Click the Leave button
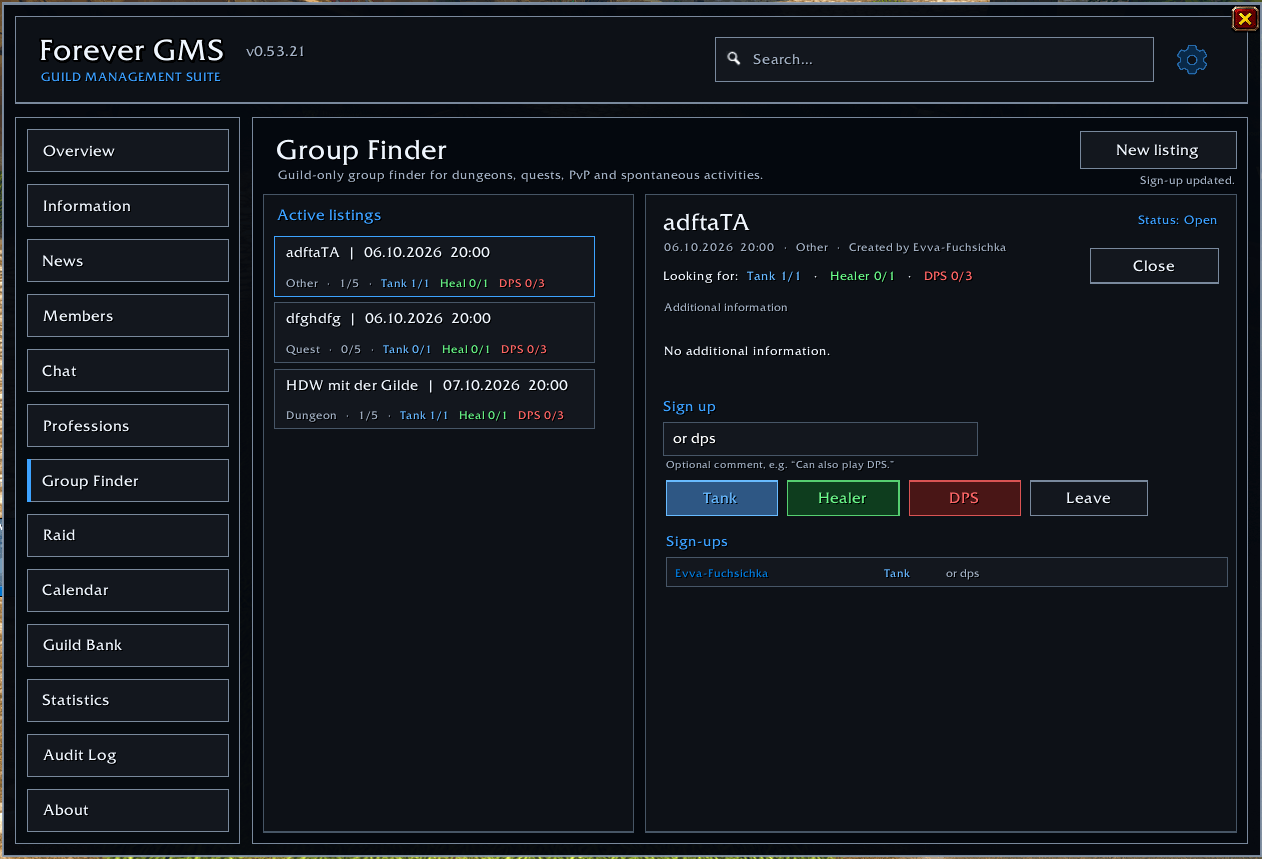1262x859 pixels. tap(1089, 498)
